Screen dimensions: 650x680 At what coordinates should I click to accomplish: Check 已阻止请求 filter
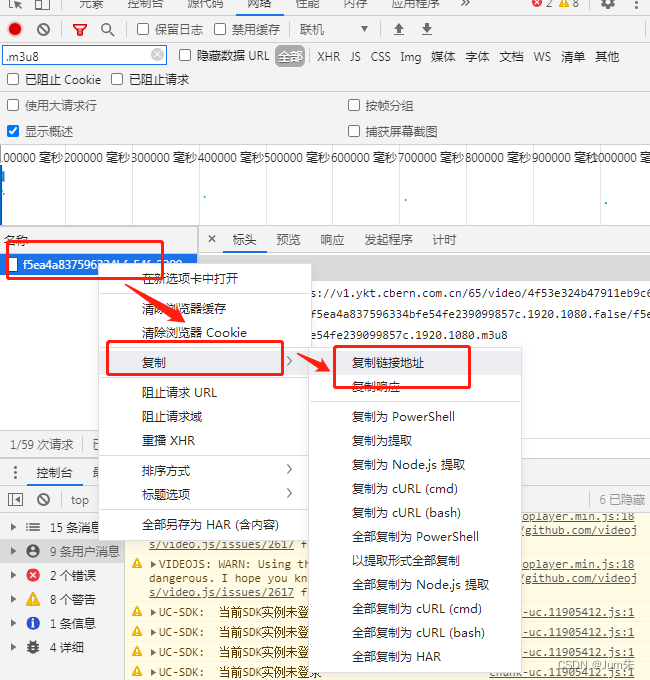tap(117, 79)
